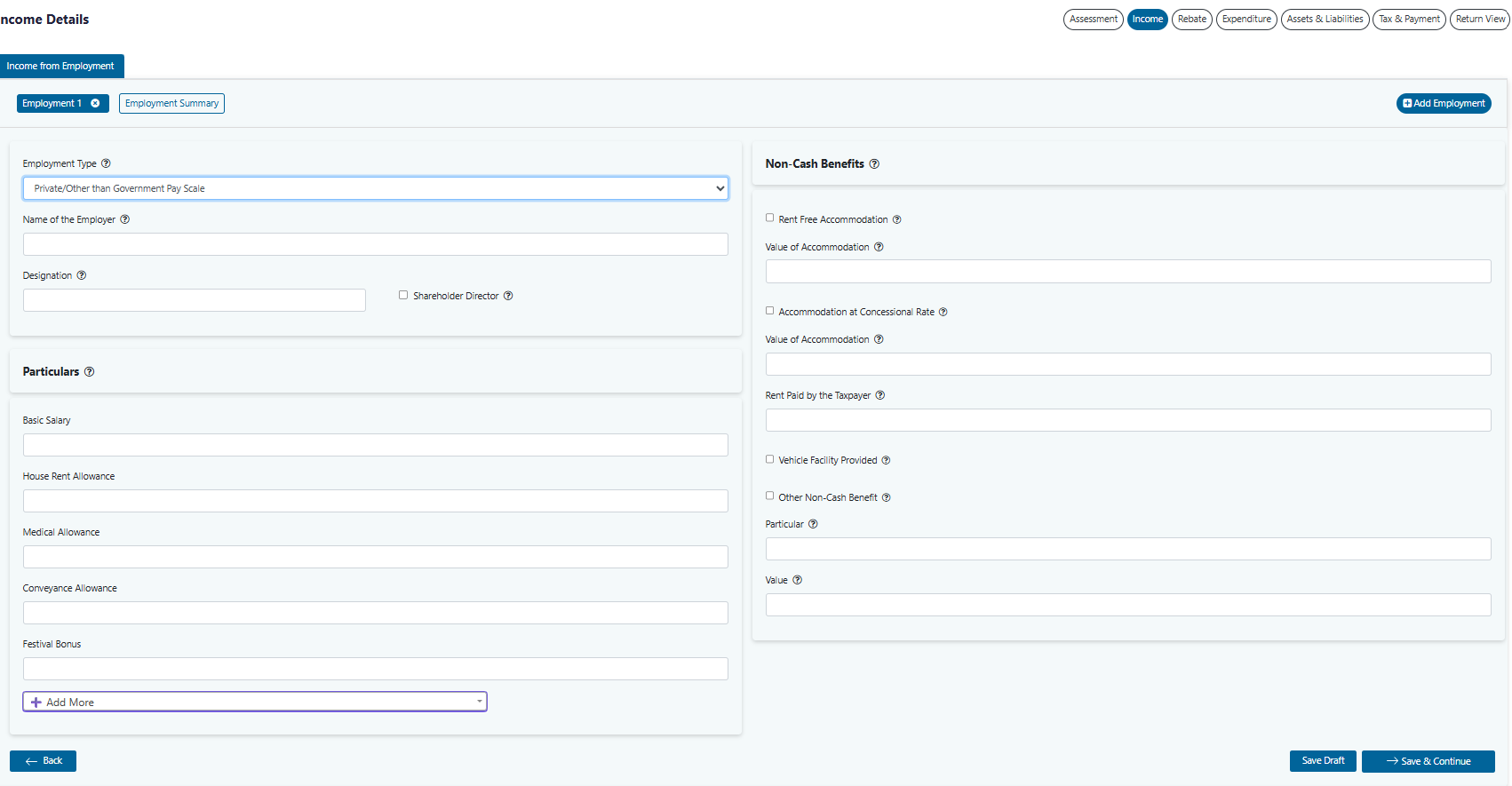
Task: Click the Save Draft button
Action: (x=1323, y=761)
